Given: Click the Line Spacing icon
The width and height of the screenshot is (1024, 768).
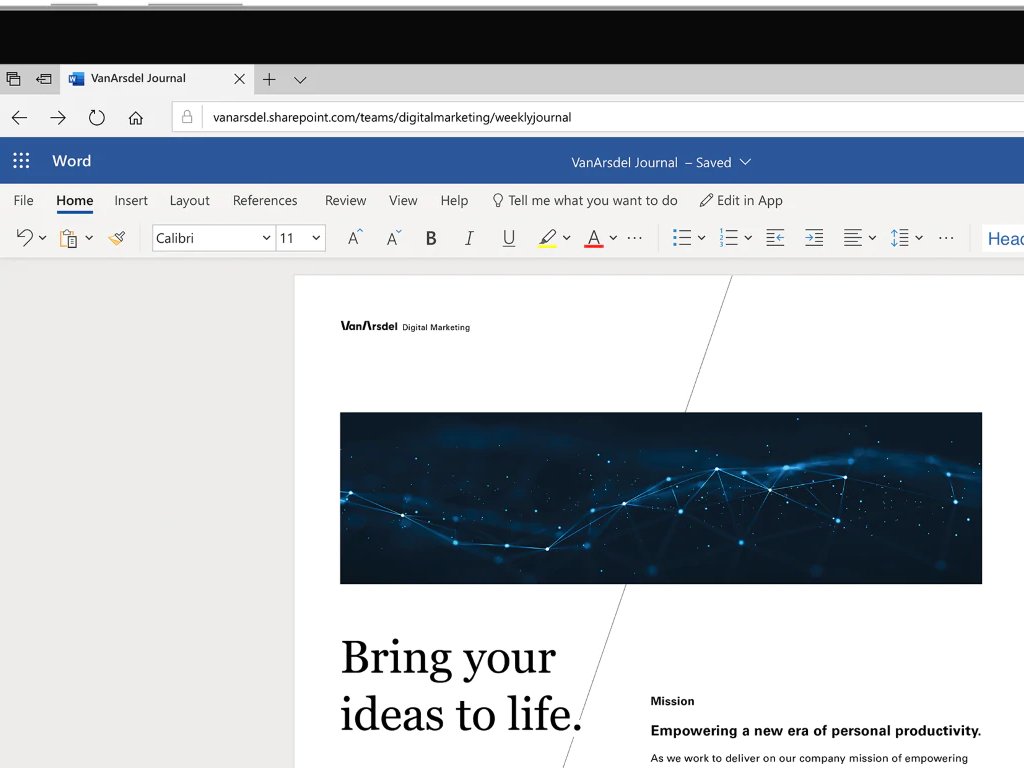Looking at the screenshot, I should coord(899,238).
